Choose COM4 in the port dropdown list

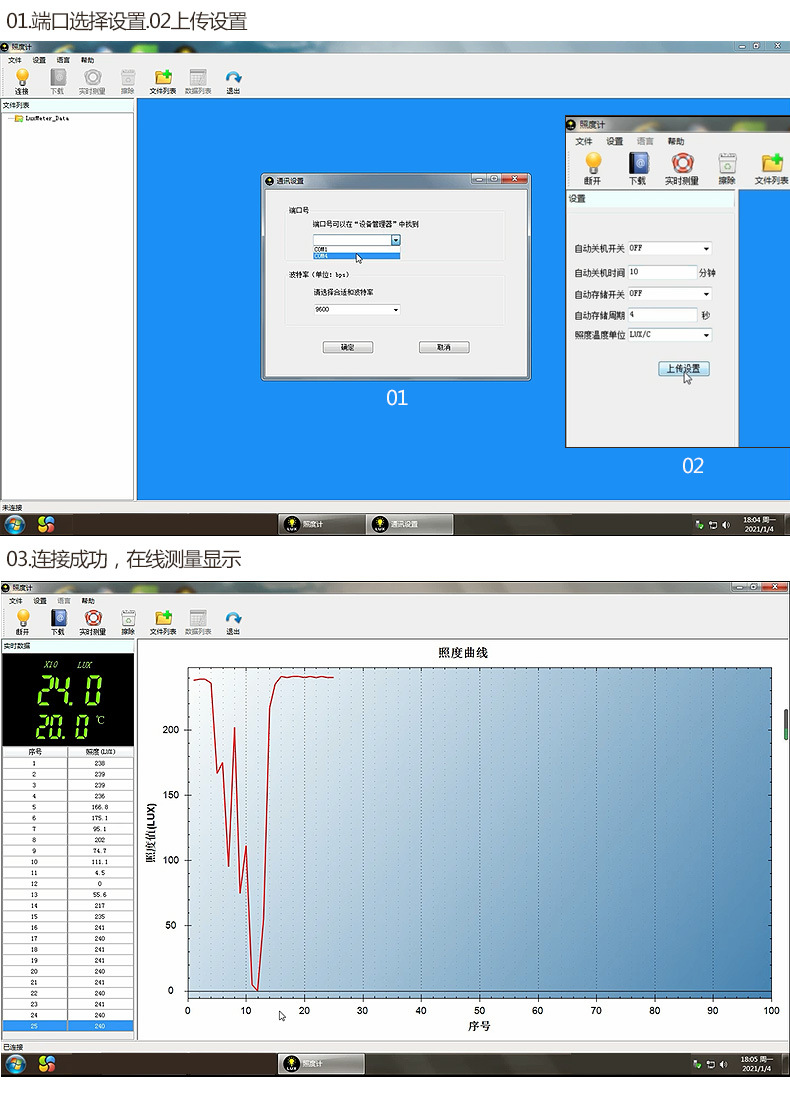click(x=356, y=256)
